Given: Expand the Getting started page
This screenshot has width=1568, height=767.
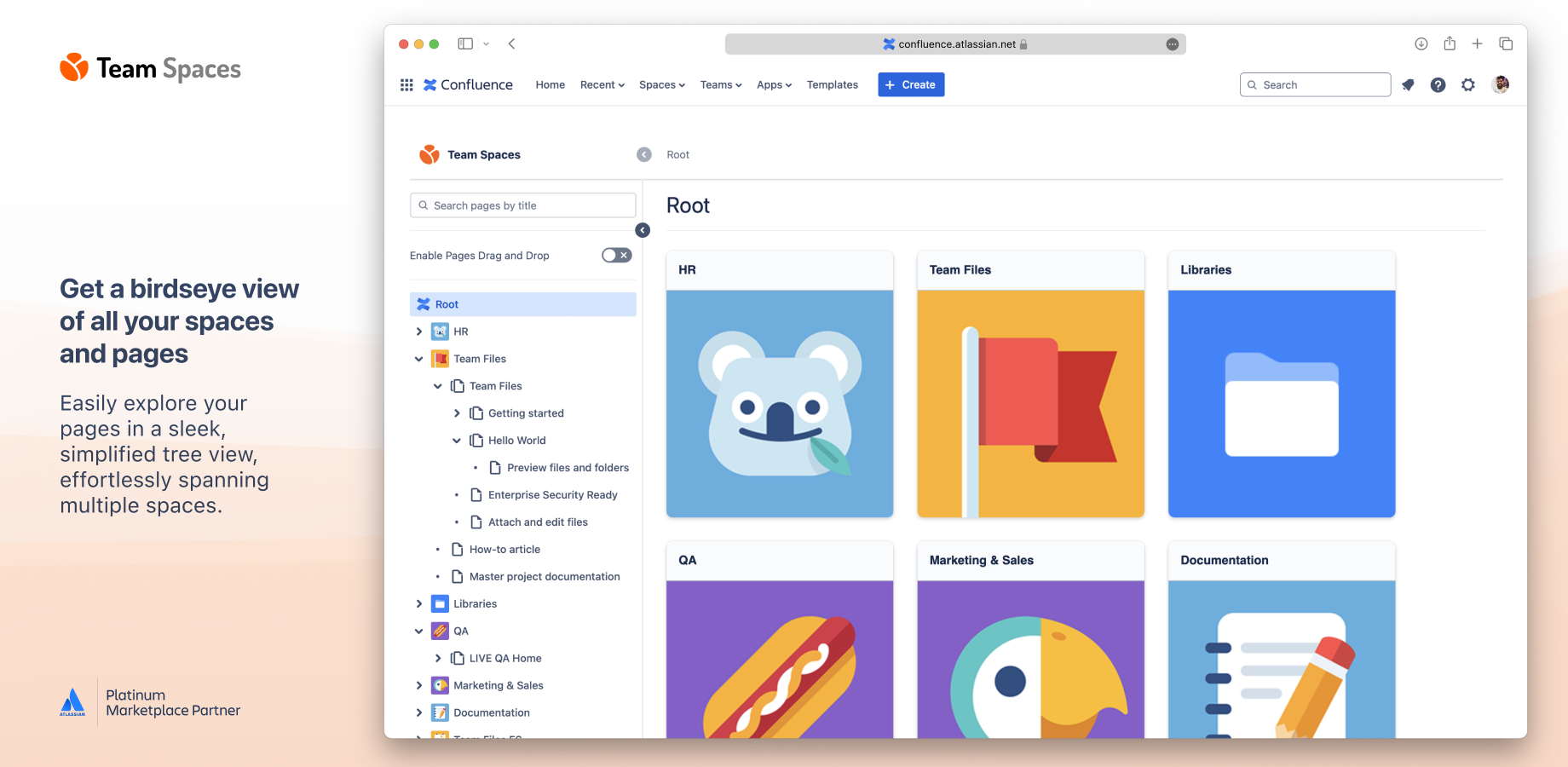Looking at the screenshot, I should point(457,413).
